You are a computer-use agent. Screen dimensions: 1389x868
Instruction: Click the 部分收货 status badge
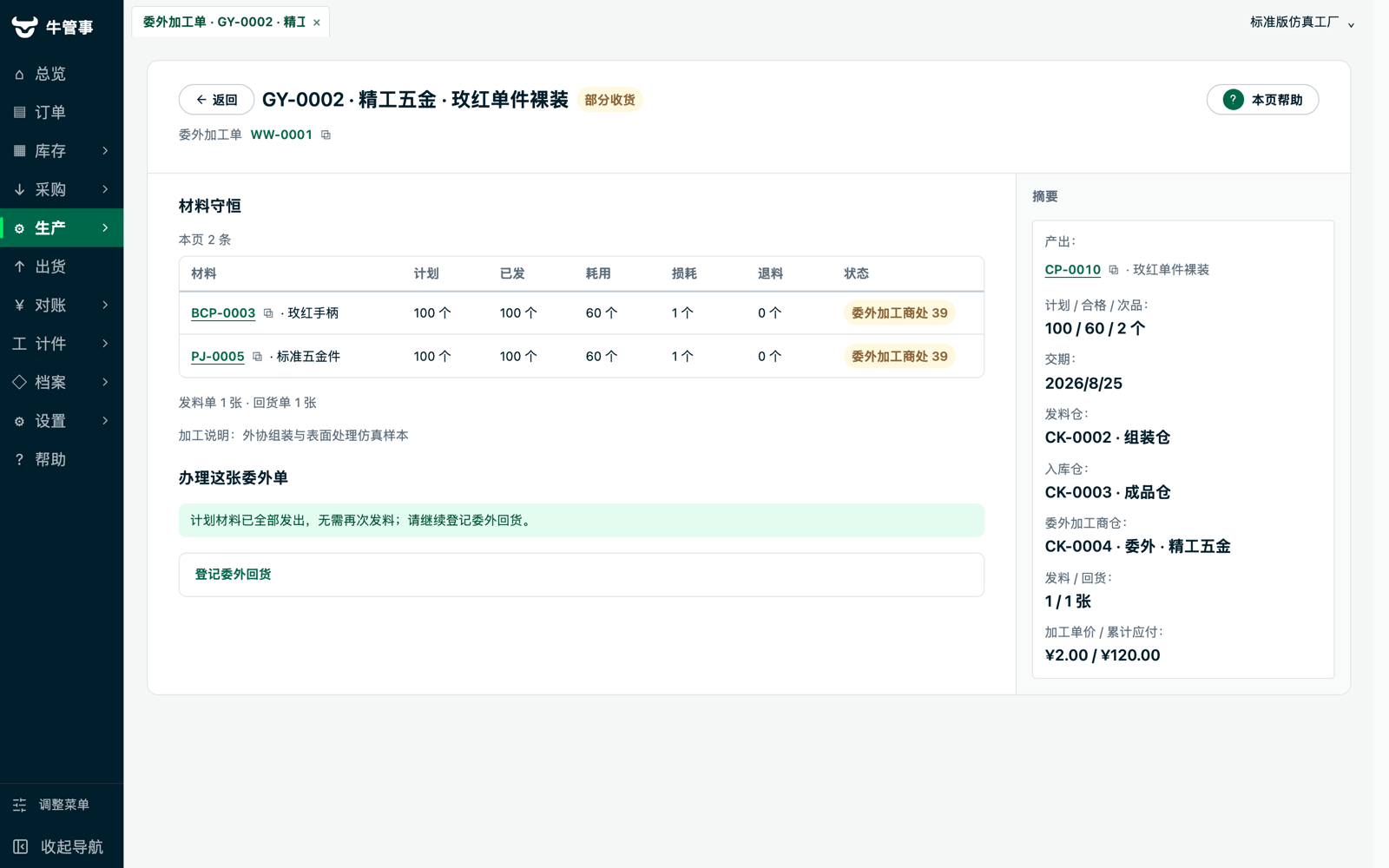coord(609,100)
